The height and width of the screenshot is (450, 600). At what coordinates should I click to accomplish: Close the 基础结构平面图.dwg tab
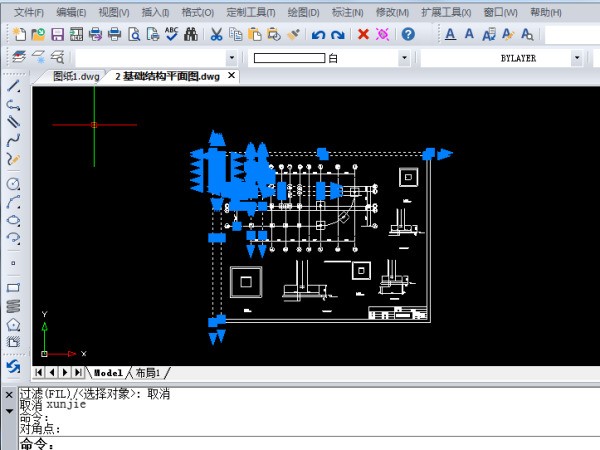click(232, 76)
